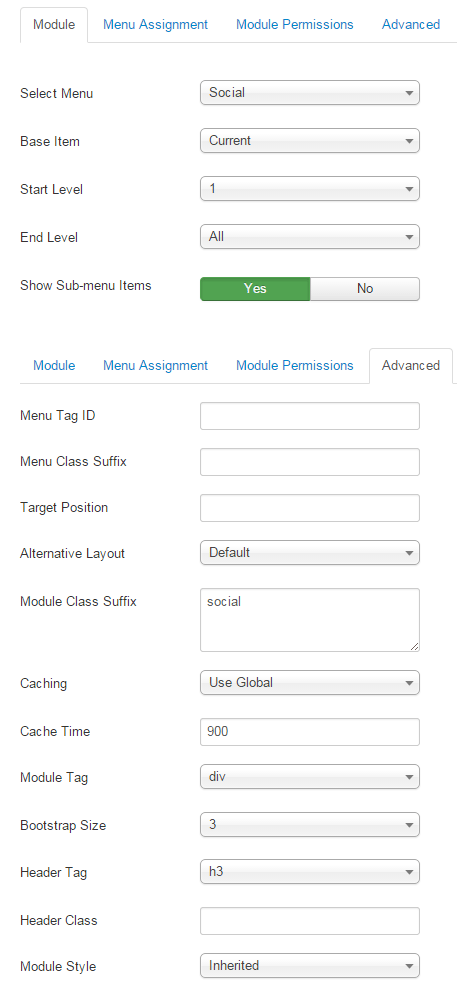Select the top Advanced tab
The height and width of the screenshot is (1002, 457).
411,25
